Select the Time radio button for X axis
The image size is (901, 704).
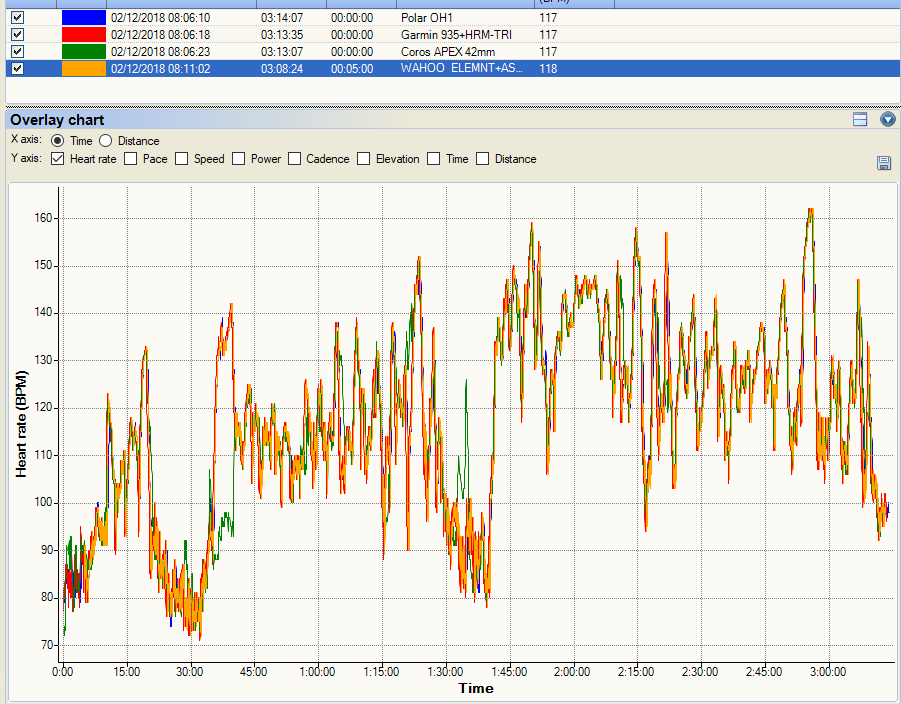tap(58, 141)
